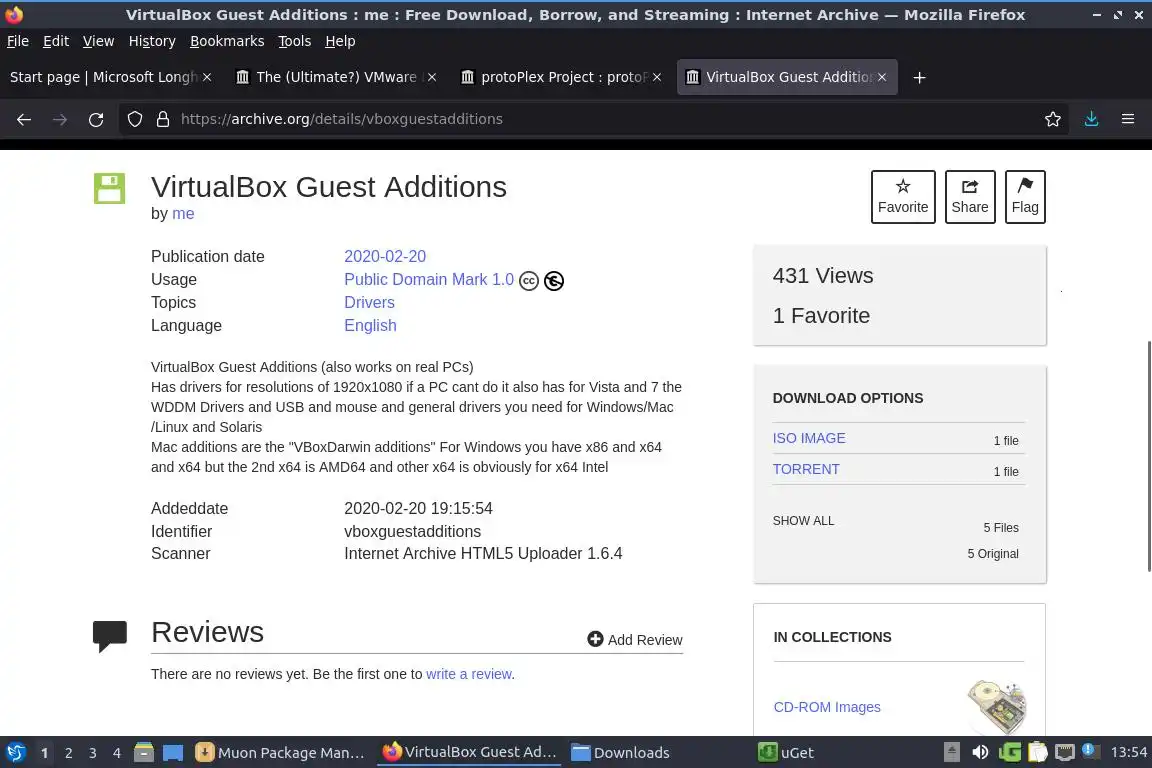Open the English language link
1152x768 pixels.
pos(370,326)
